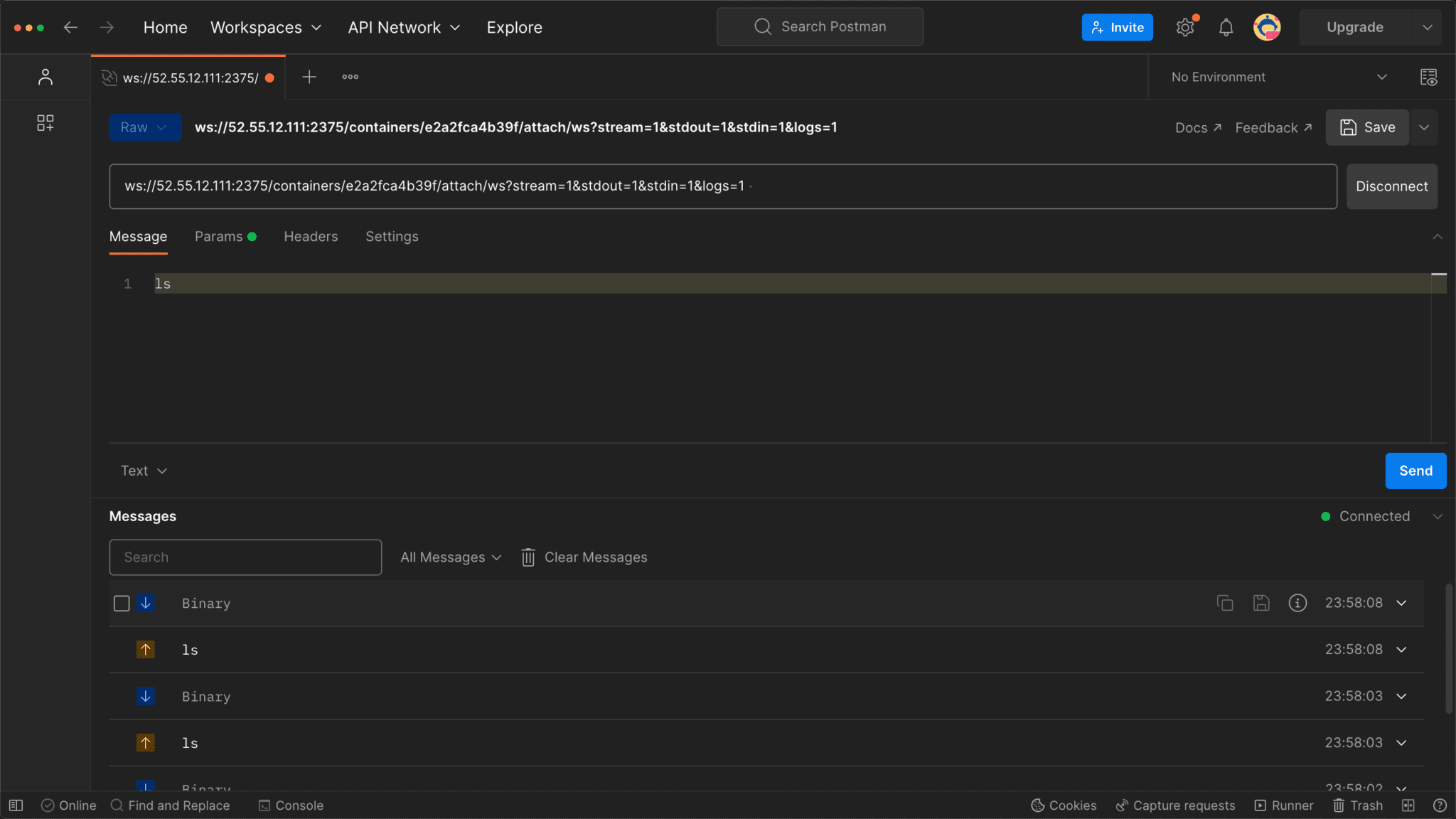1456x819 pixels.
Task: Copy the latest Binary message
Action: (x=1225, y=602)
